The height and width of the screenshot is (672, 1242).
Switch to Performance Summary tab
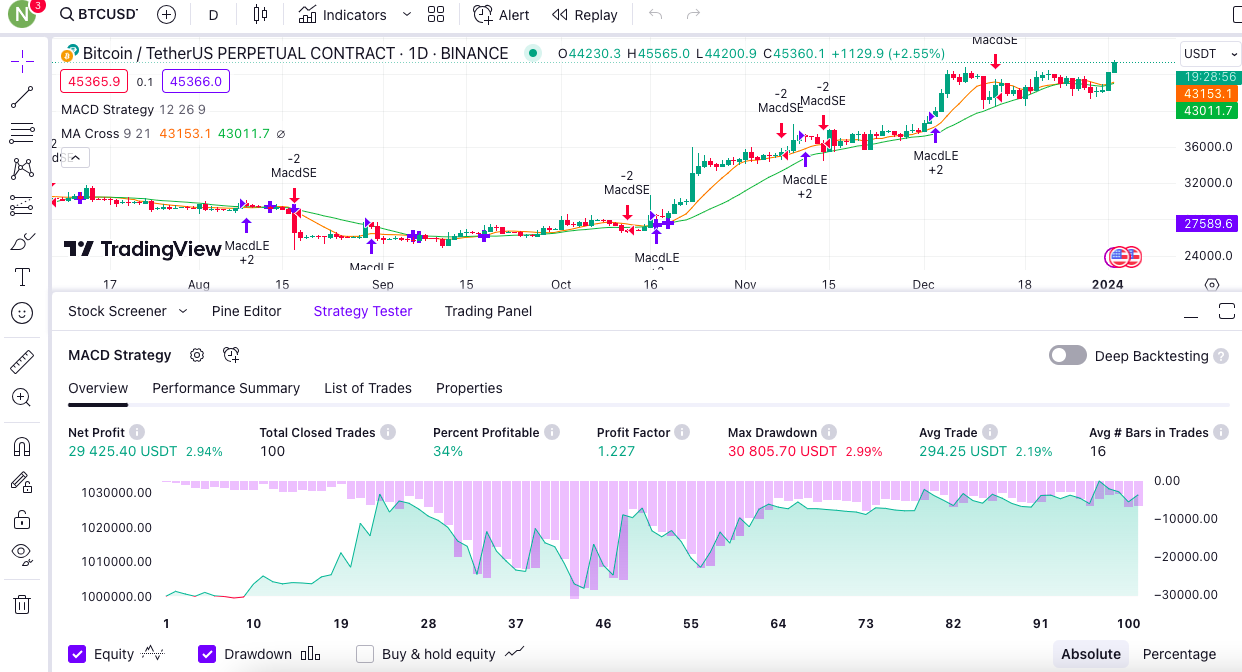click(226, 388)
